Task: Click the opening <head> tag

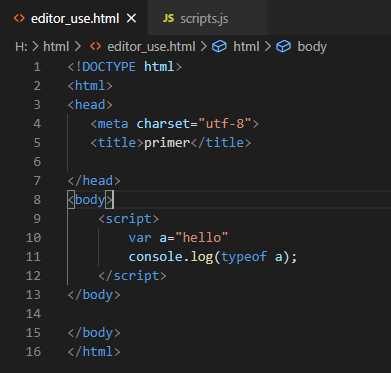Action: click(90, 105)
